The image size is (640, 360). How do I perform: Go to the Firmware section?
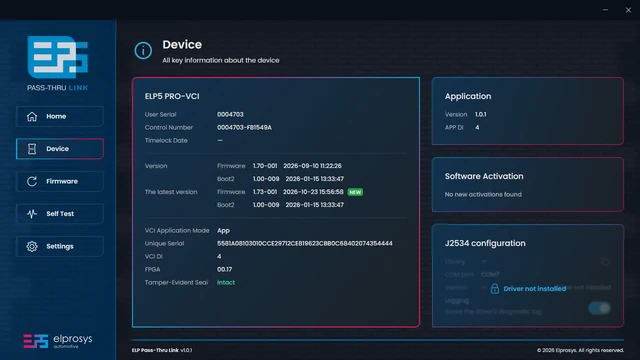60,181
